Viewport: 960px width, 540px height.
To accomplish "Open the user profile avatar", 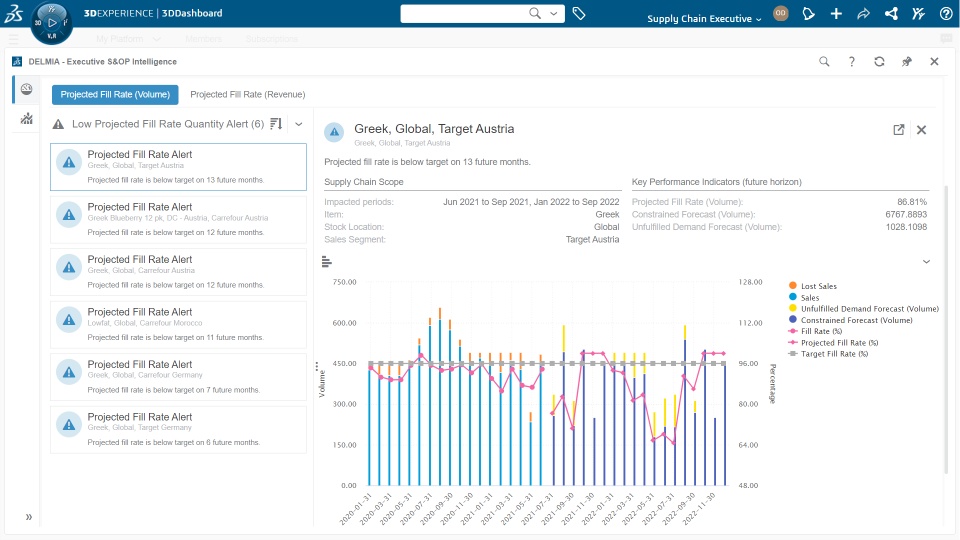I will point(781,13).
